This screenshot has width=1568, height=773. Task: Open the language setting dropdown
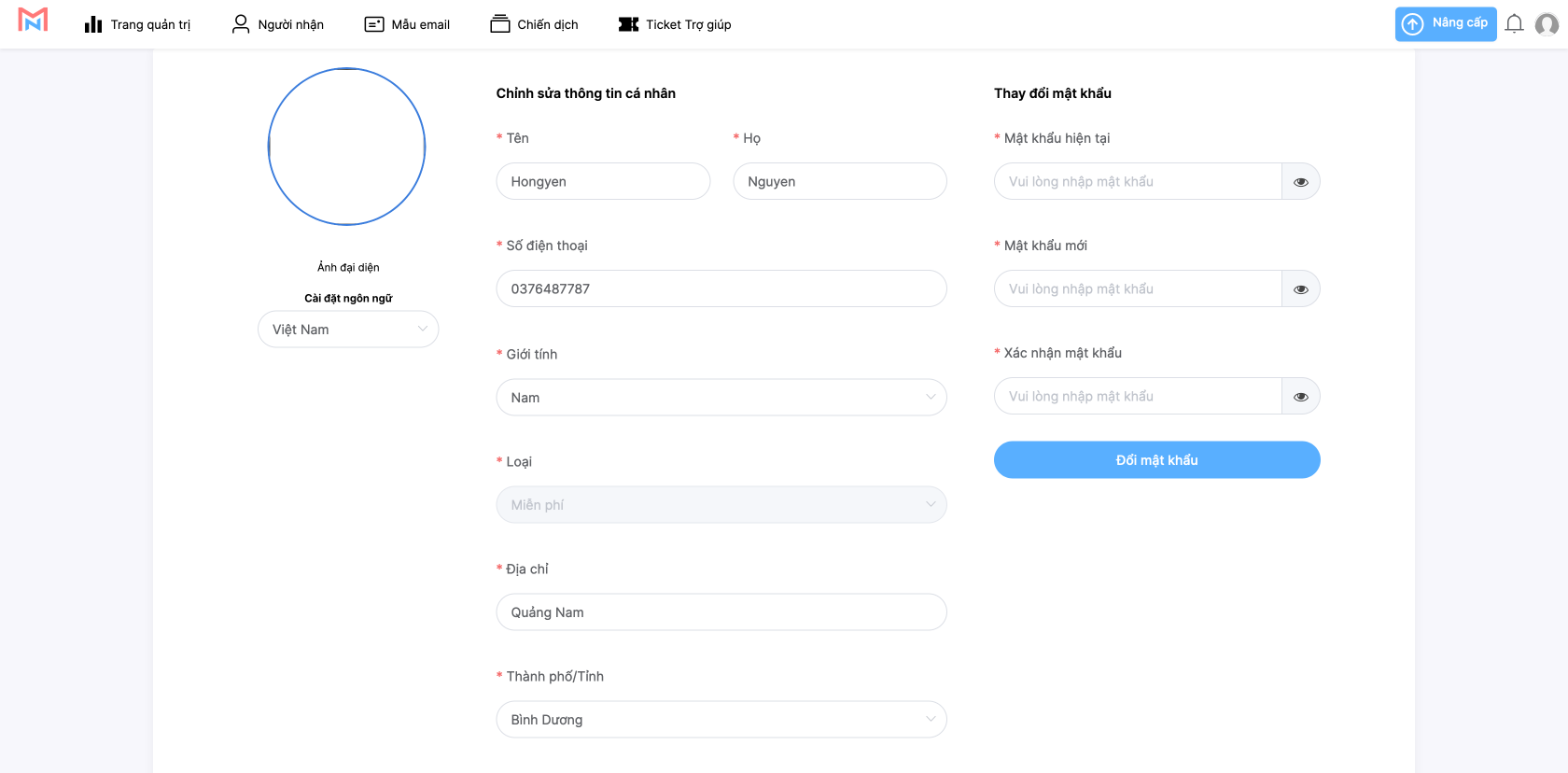tap(347, 330)
